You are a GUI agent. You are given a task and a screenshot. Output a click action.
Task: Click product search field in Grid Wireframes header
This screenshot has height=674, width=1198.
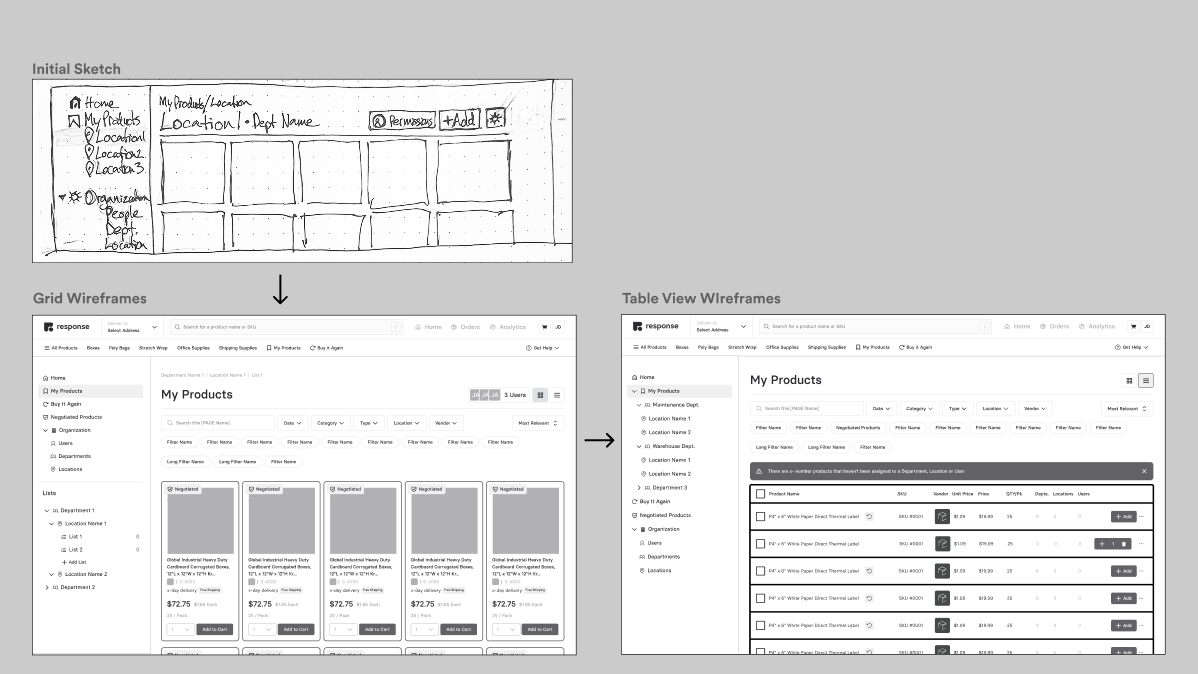(x=286, y=327)
